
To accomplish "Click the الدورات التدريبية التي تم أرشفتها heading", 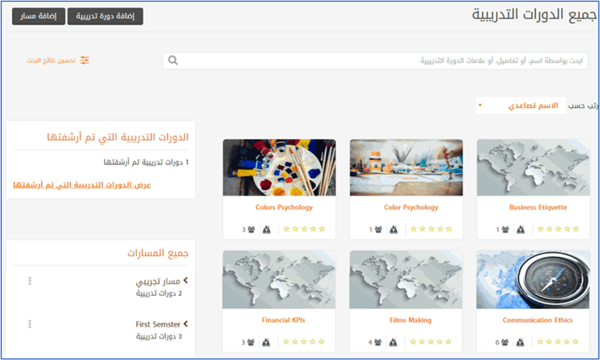I will click(x=118, y=137).
